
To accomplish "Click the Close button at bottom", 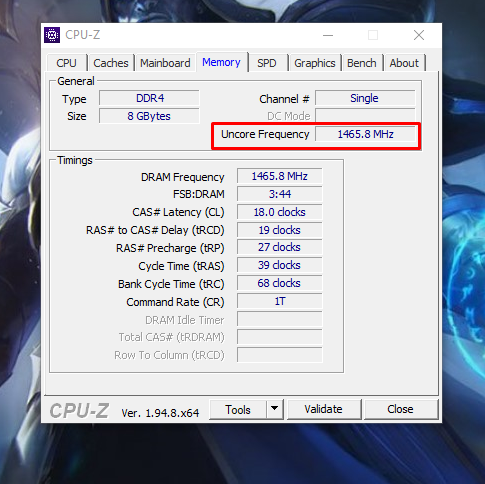I will 400,409.
